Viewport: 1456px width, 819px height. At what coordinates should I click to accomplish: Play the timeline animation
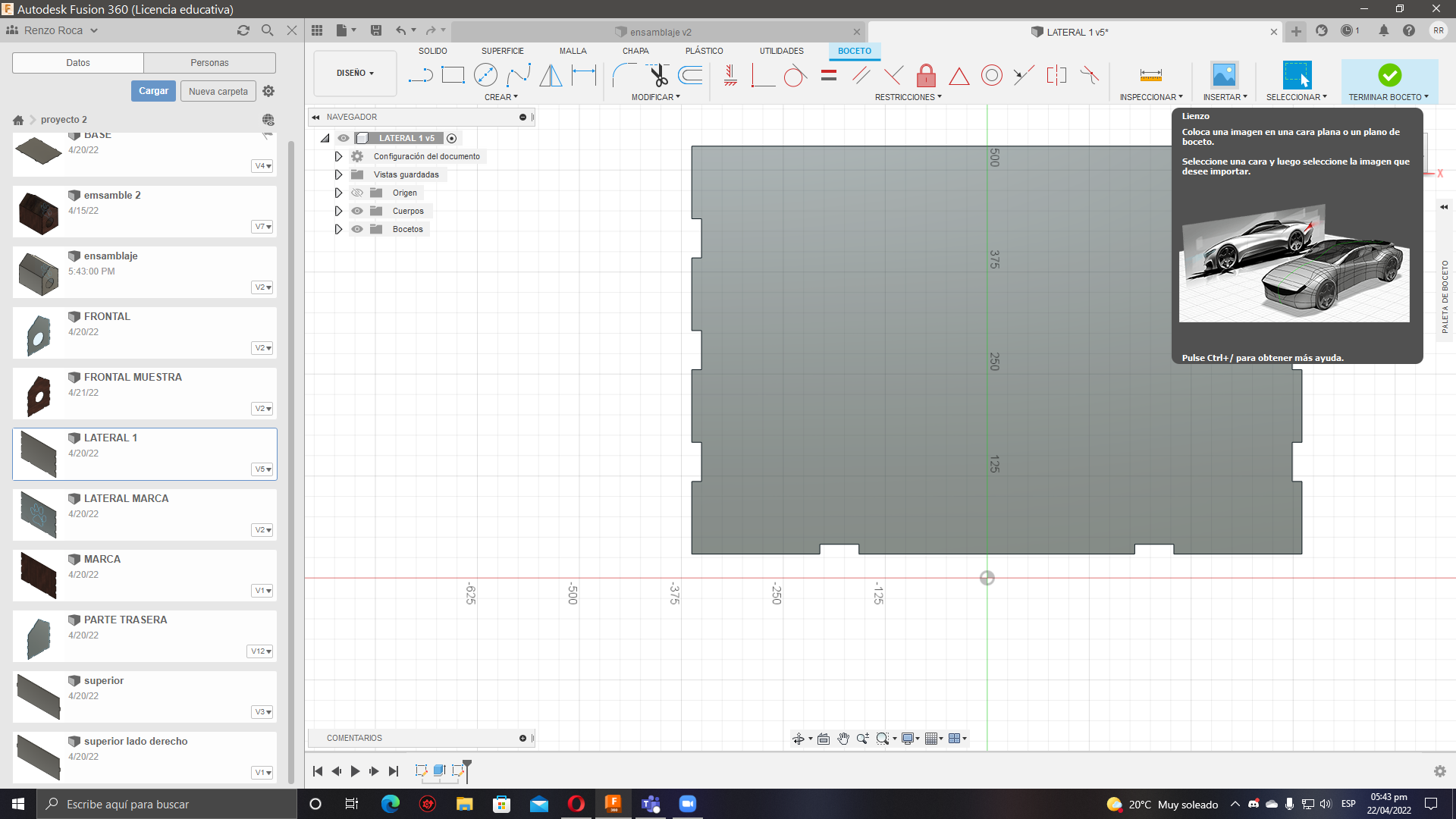(x=355, y=771)
